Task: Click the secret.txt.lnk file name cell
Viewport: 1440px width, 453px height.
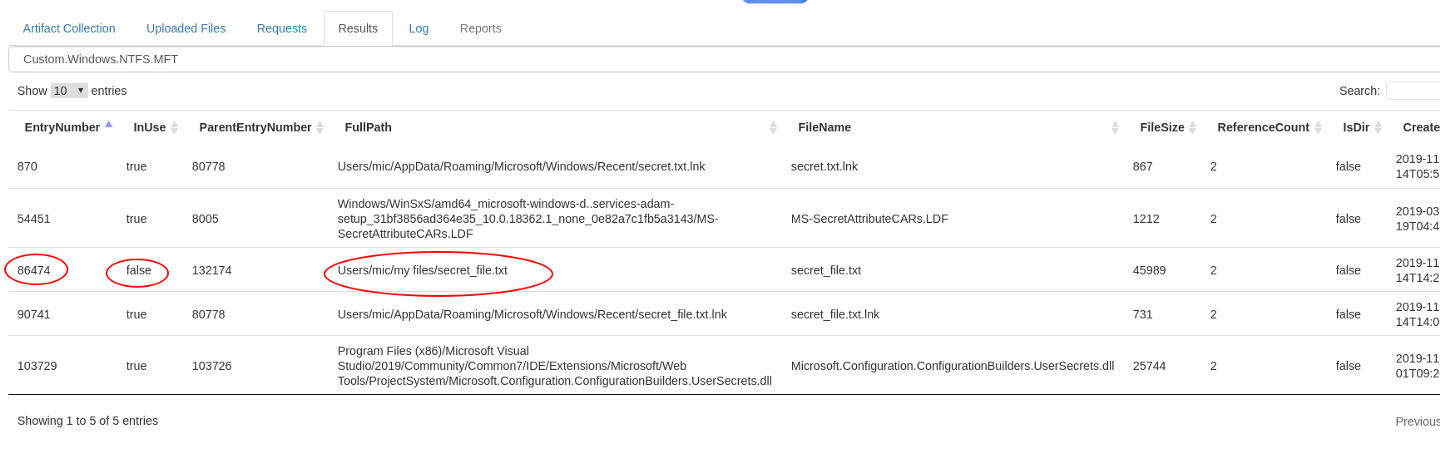Action: pyautogui.click(x=824, y=166)
